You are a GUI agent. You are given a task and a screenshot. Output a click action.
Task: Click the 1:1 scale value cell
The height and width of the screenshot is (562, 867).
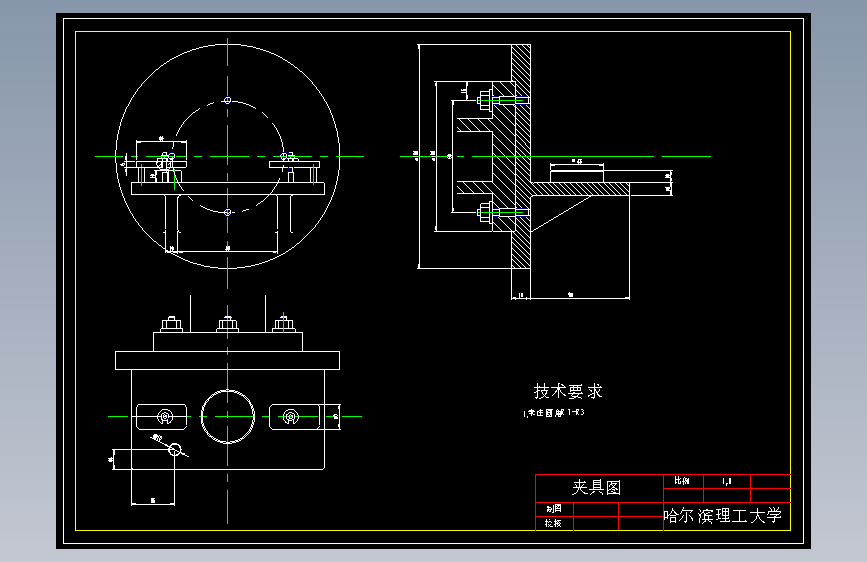(727, 481)
